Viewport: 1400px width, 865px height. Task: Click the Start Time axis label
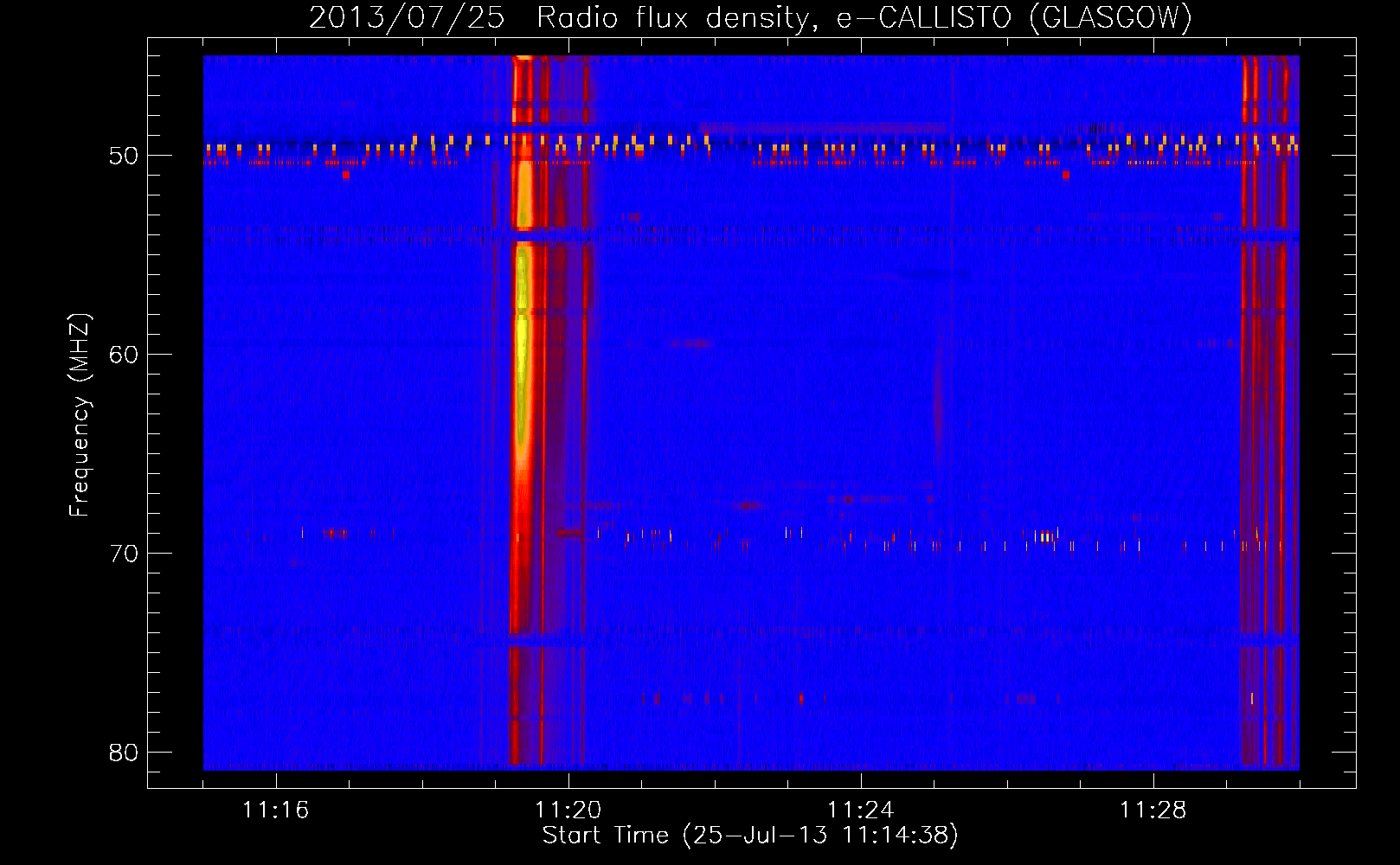(750, 836)
